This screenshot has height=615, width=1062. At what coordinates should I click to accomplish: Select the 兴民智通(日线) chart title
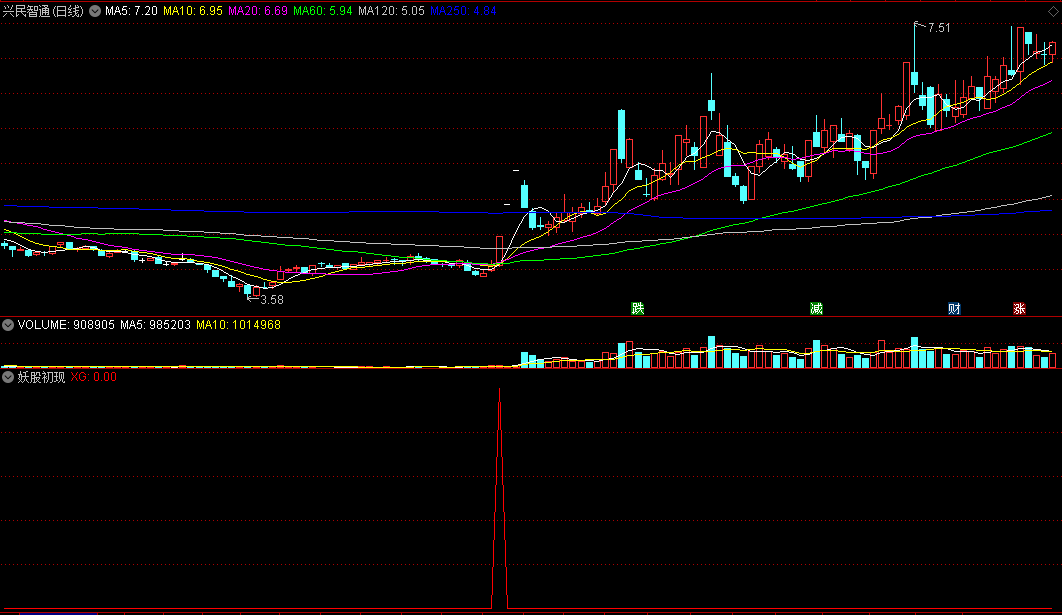43,12
